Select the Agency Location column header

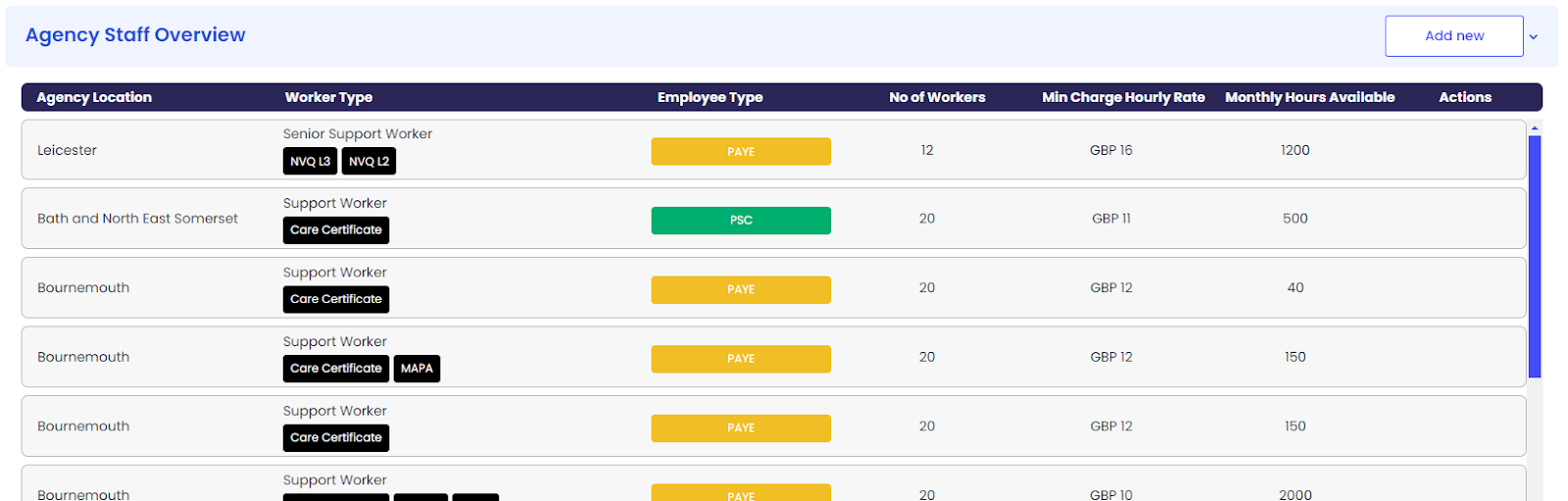point(94,97)
